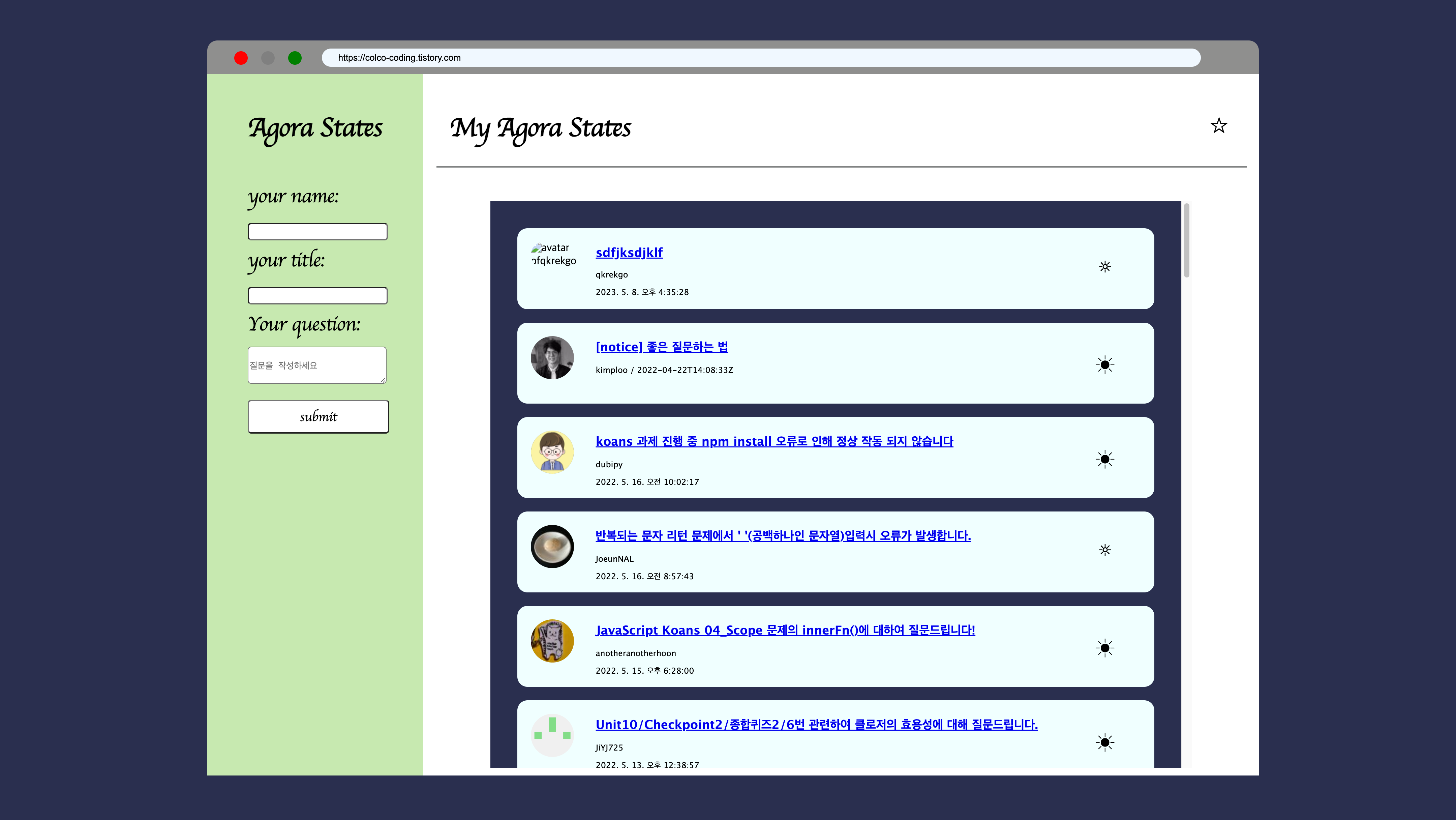Click the discussion list scrollbar thumb

click(1186, 241)
